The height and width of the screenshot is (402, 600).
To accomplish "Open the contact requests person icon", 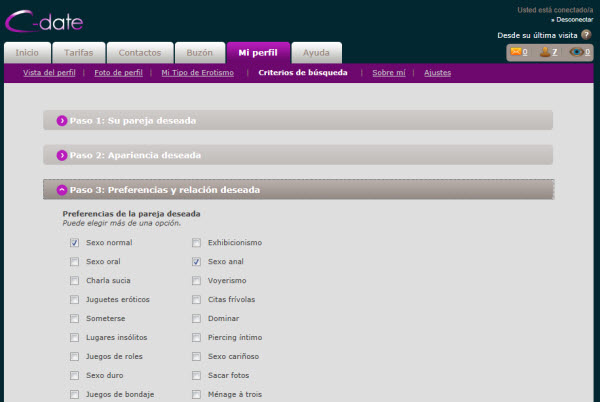I will [545, 52].
